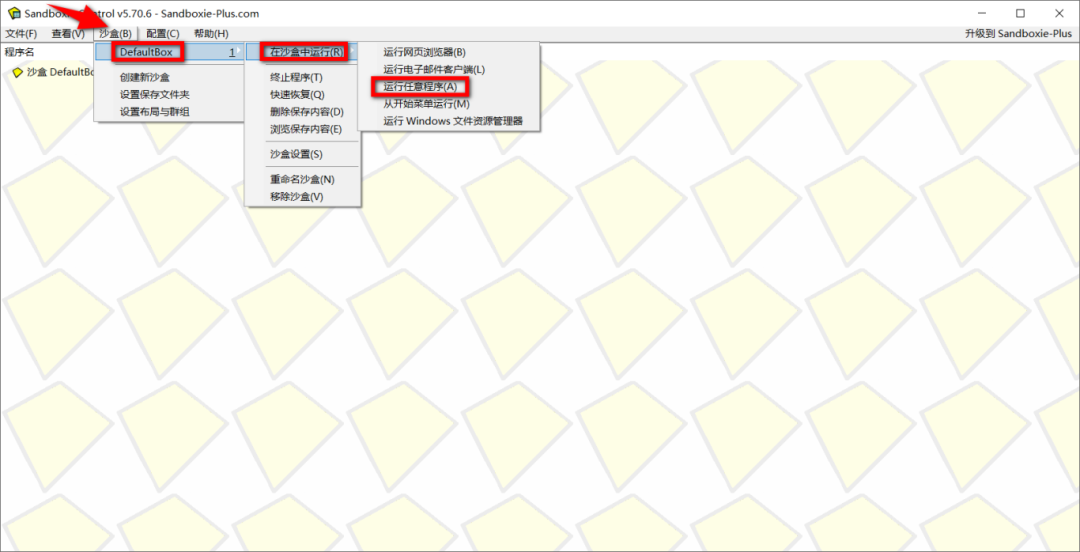Click the Sandboxie title bar app icon
Screen dimensions: 1080x552
point(14,13)
